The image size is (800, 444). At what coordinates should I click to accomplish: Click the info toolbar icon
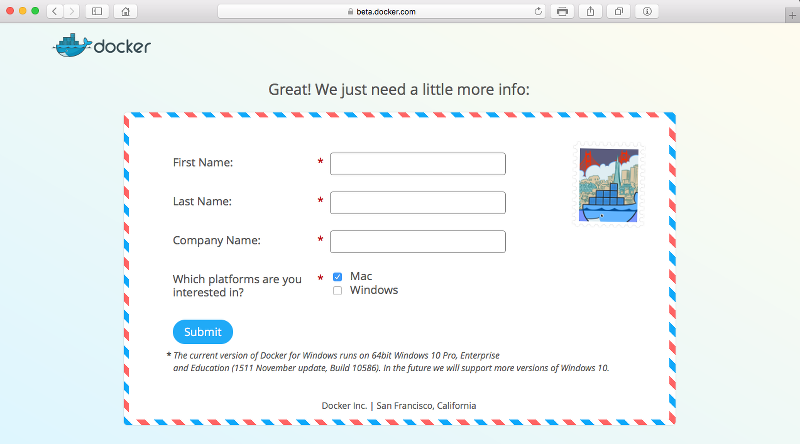(x=647, y=11)
